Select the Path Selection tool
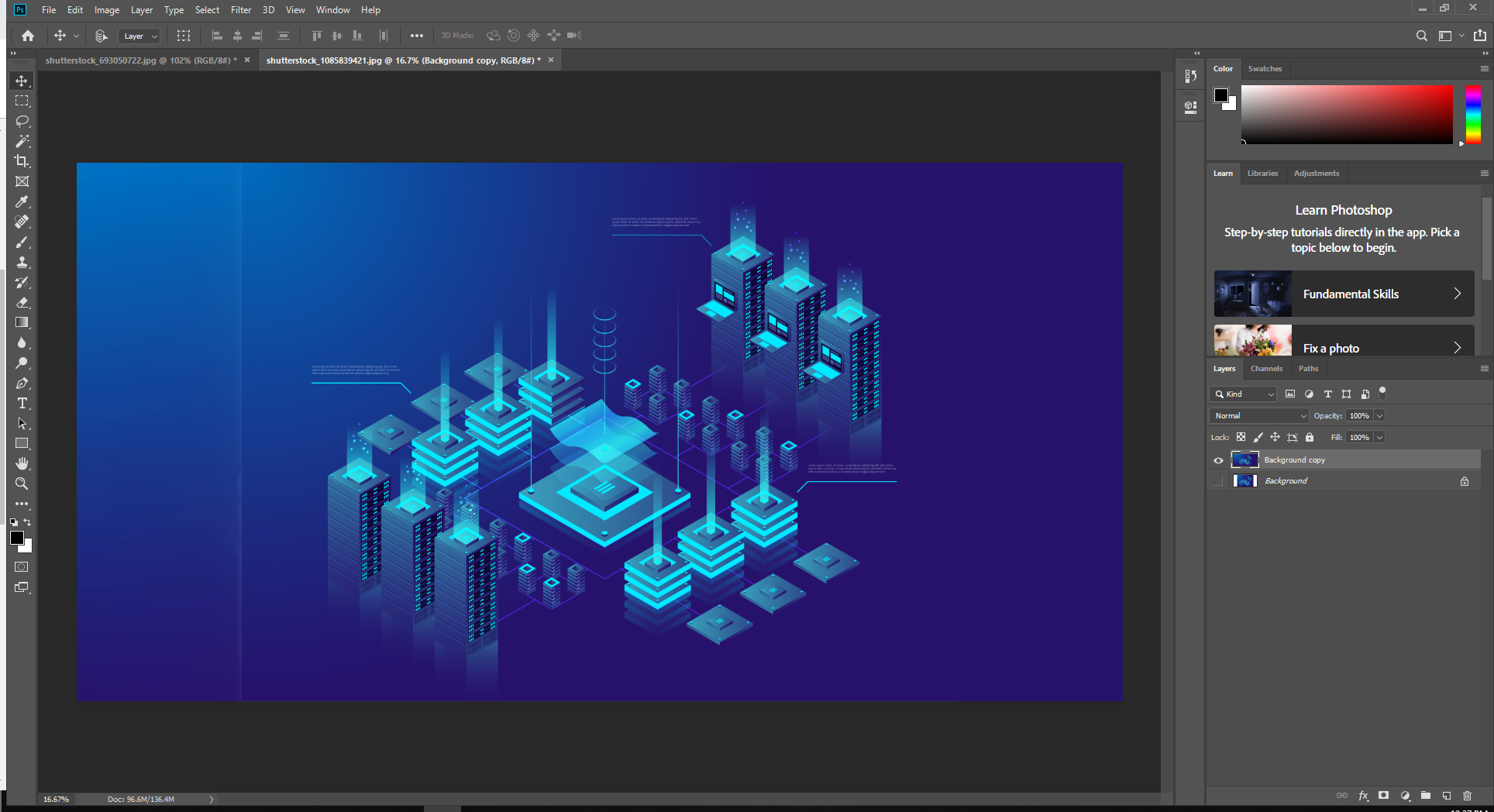The image size is (1494, 812). point(22,423)
